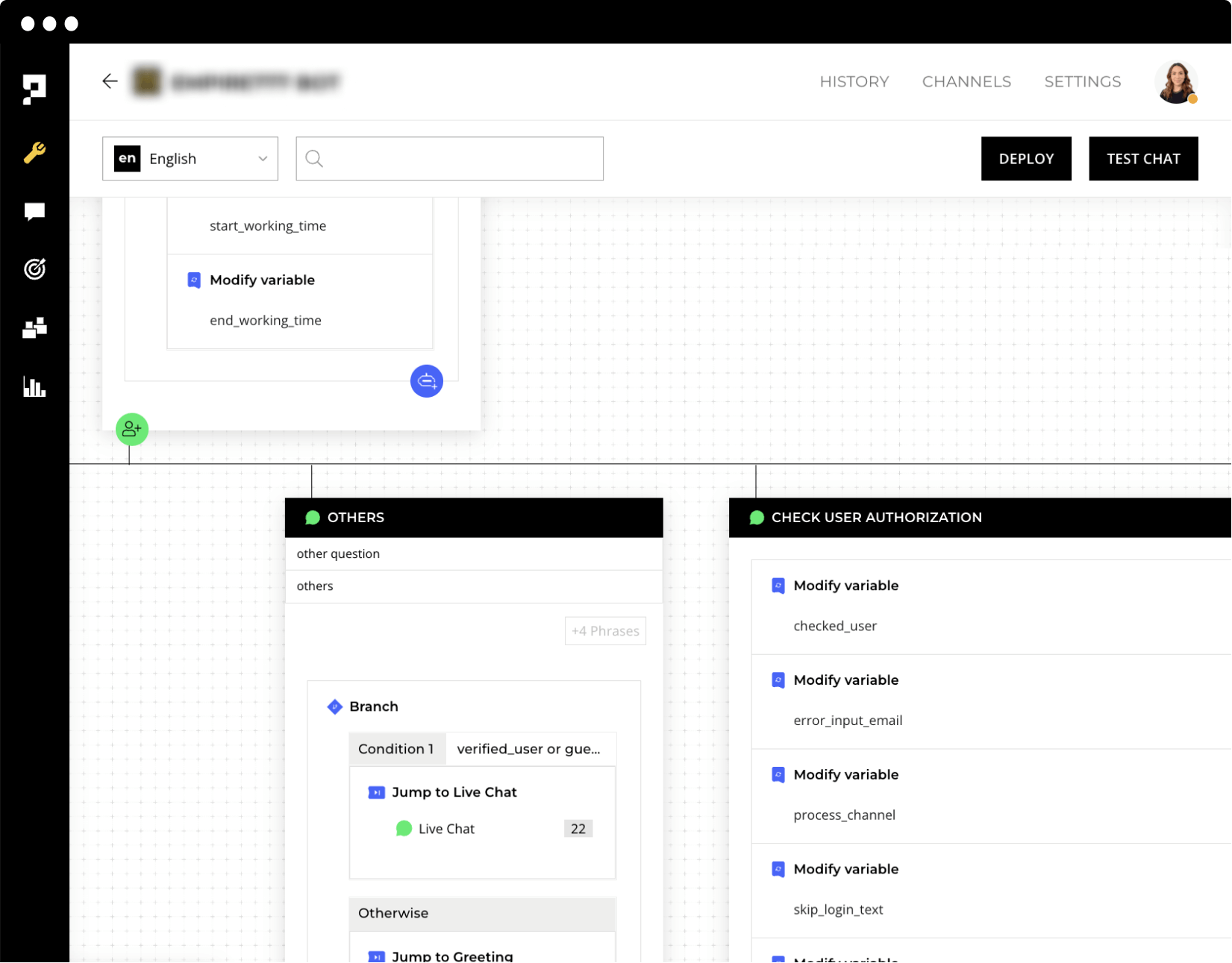Switch to the HISTORY tab
Screen dimensions: 1232x963
click(x=854, y=82)
